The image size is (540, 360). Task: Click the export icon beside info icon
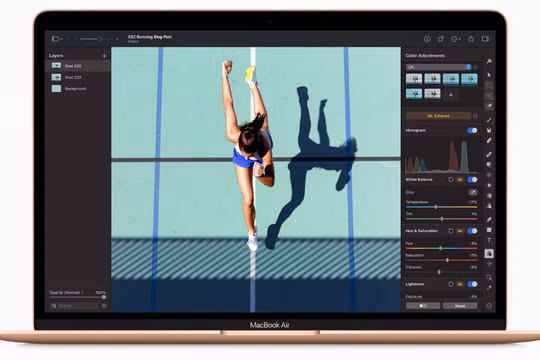tap(441, 39)
